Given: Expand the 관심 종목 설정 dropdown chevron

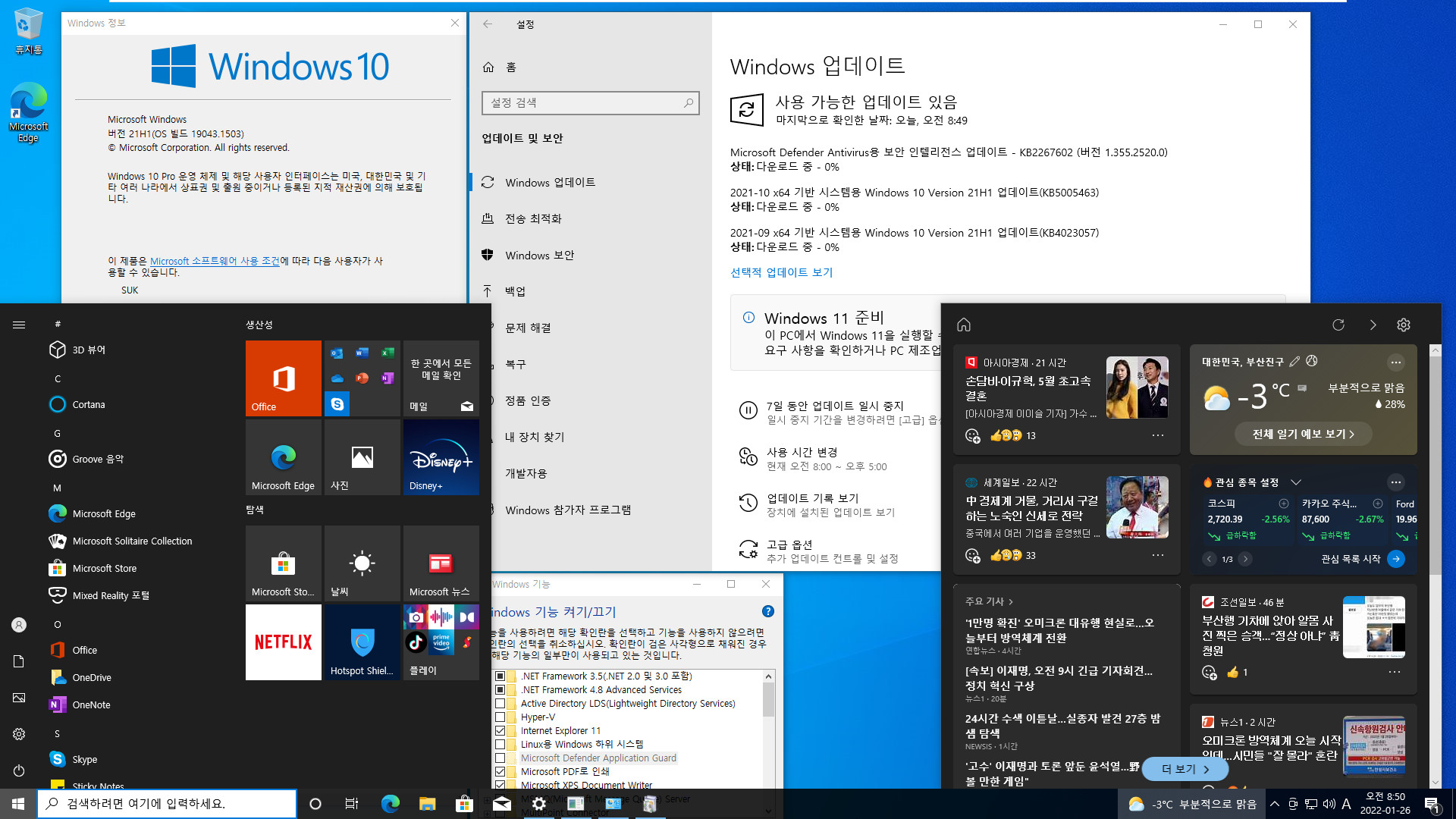Looking at the screenshot, I should pyautogui.click(x=1296, y=482).
